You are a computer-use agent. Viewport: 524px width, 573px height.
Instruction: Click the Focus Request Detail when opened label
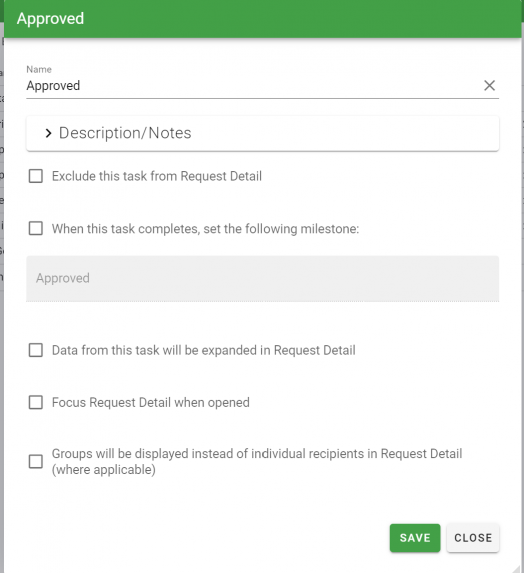(x=151, y=402)
